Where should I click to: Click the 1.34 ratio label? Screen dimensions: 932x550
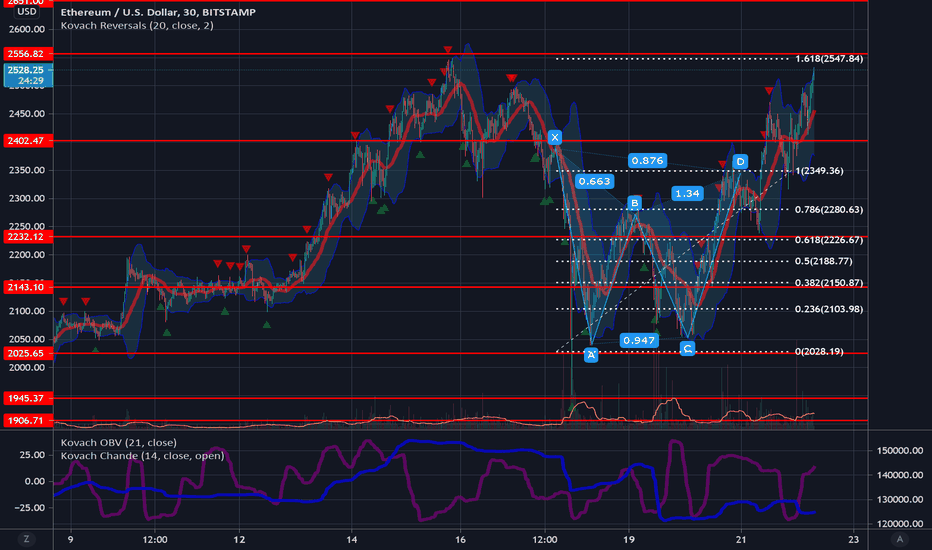pos(687,193)
